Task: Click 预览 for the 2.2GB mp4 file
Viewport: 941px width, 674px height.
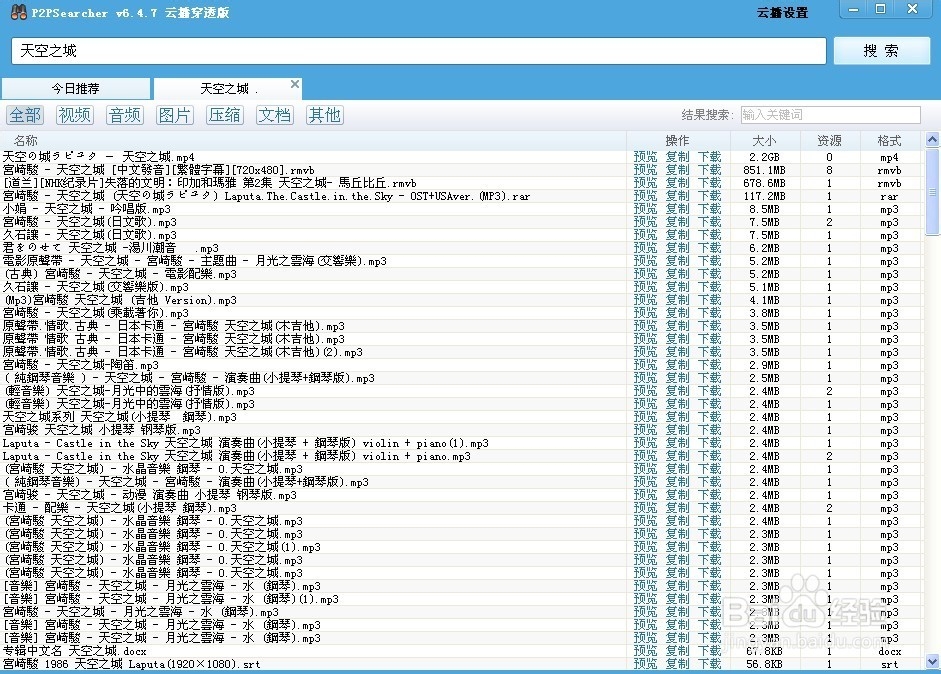Action: (x=645, y=157)
